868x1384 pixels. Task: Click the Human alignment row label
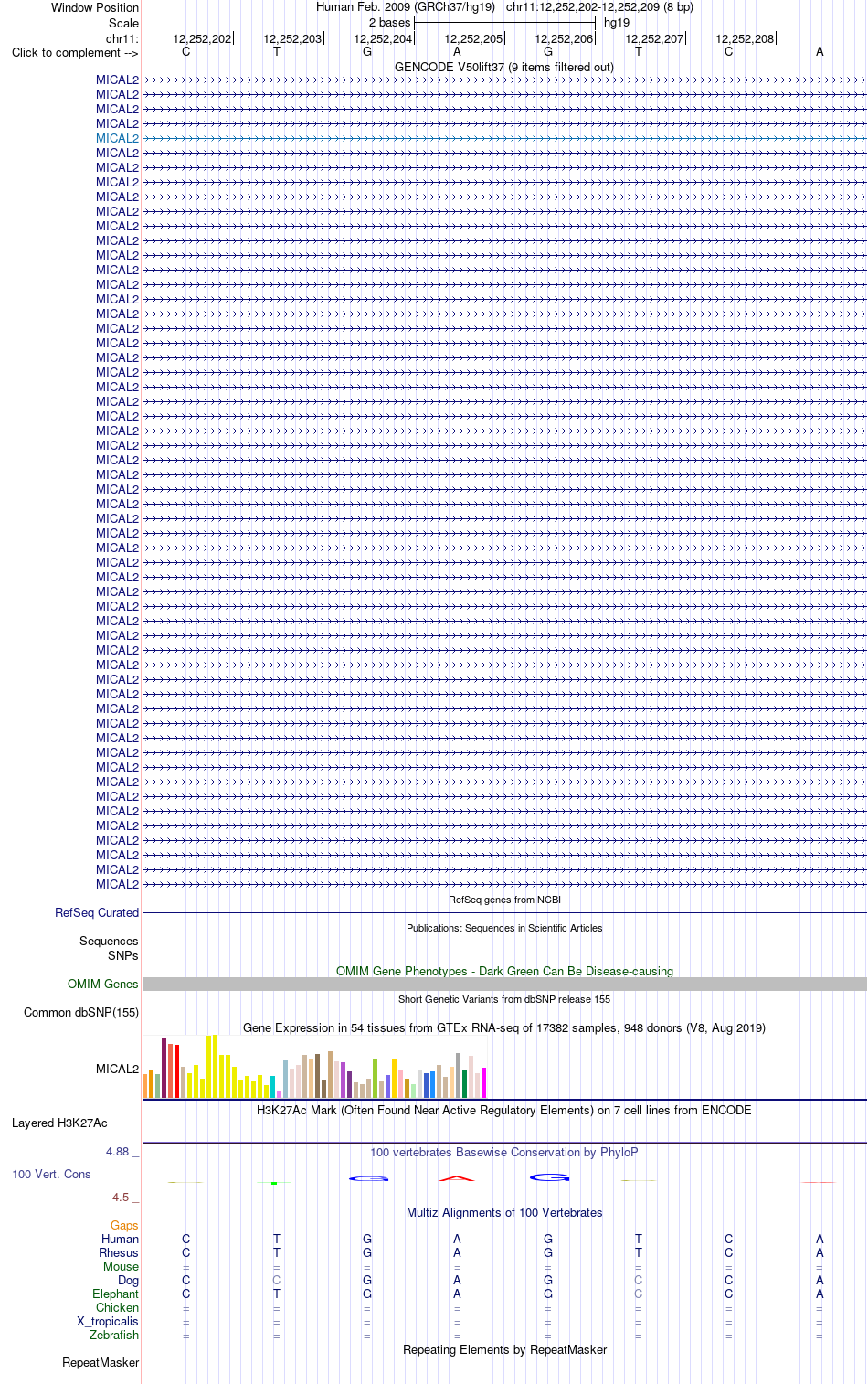coord(120,1239)
